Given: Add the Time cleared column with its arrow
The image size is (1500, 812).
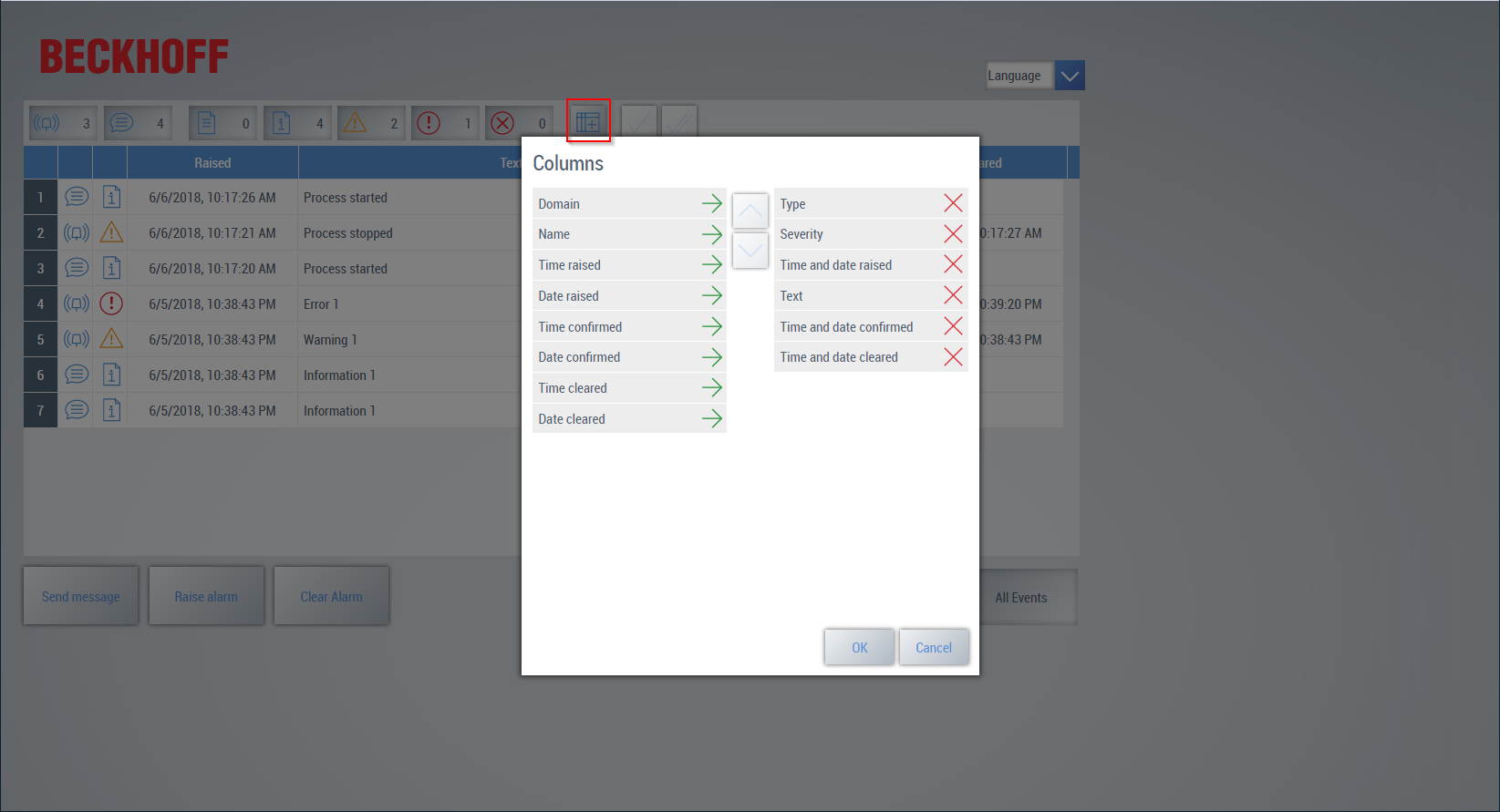Looking at the screenshot, I should [711, 388].
